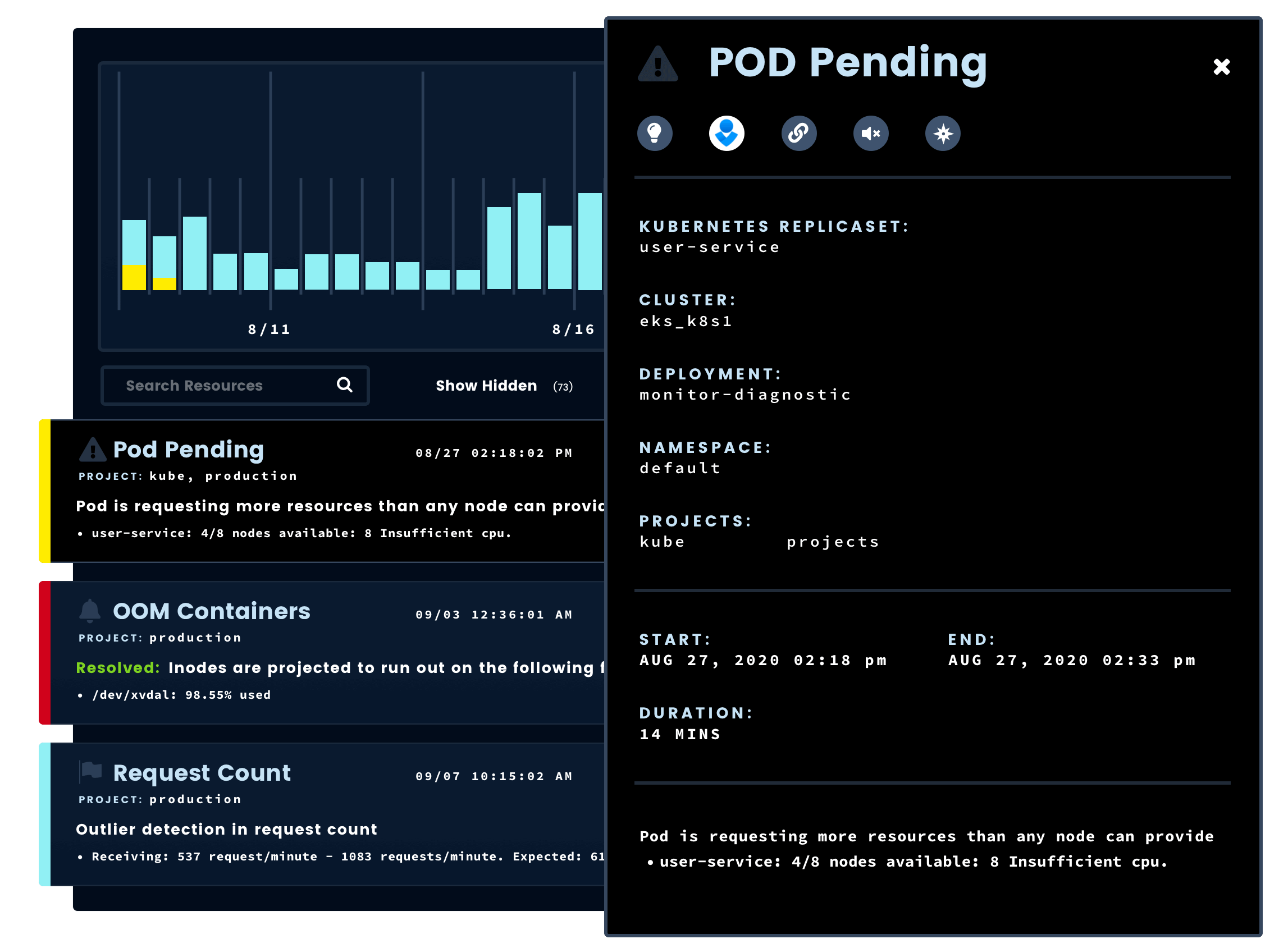Click bell icon on OOM Containers card
1288x948 pixels.
(90, 611)
